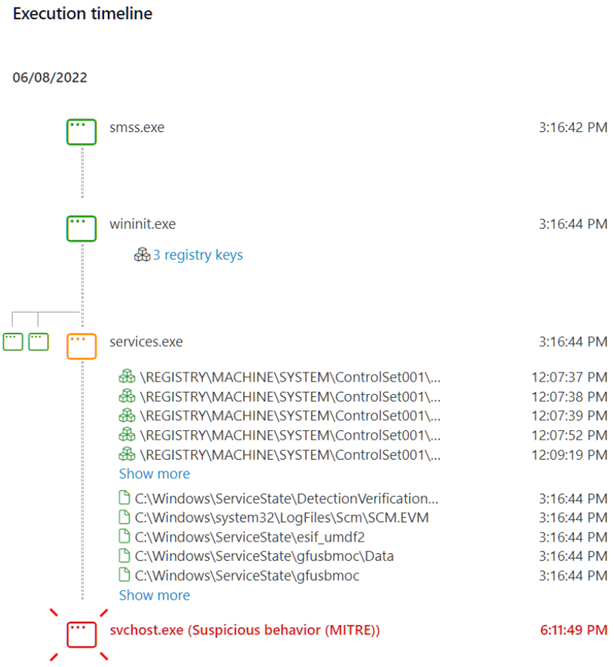The width and height of the screenshot is (614, 667).
Task: Click the orange services.exe process icon
Action: 81,346
